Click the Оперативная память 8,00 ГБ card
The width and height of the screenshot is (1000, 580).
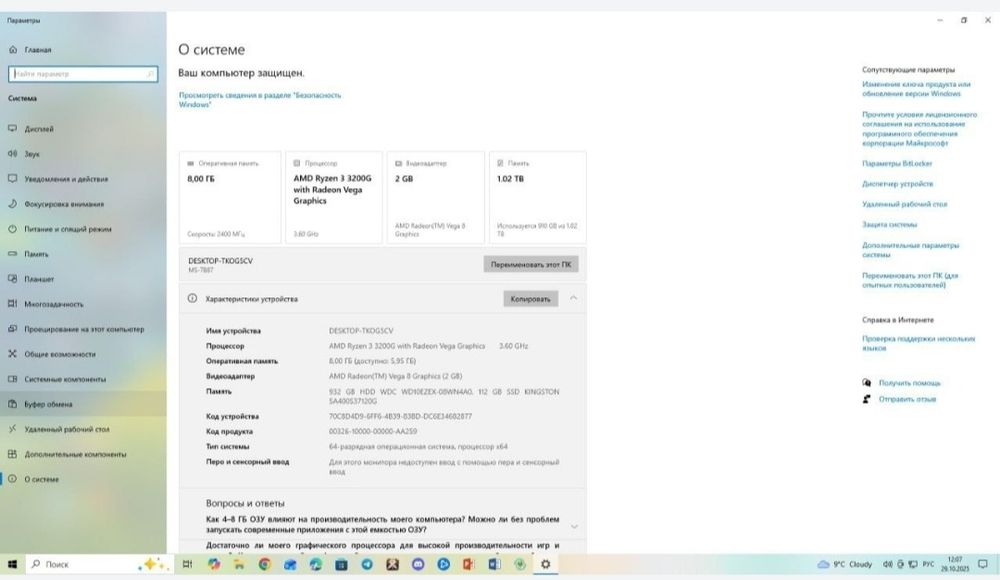pyautogui.click(x=230, y=197)
